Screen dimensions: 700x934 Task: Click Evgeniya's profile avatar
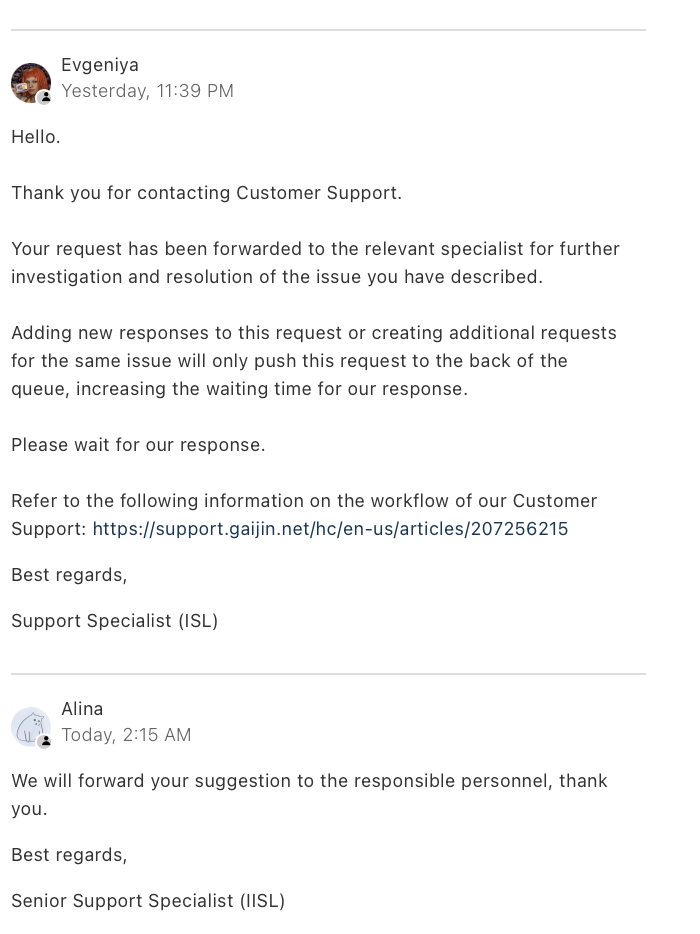tap(30, 82)
